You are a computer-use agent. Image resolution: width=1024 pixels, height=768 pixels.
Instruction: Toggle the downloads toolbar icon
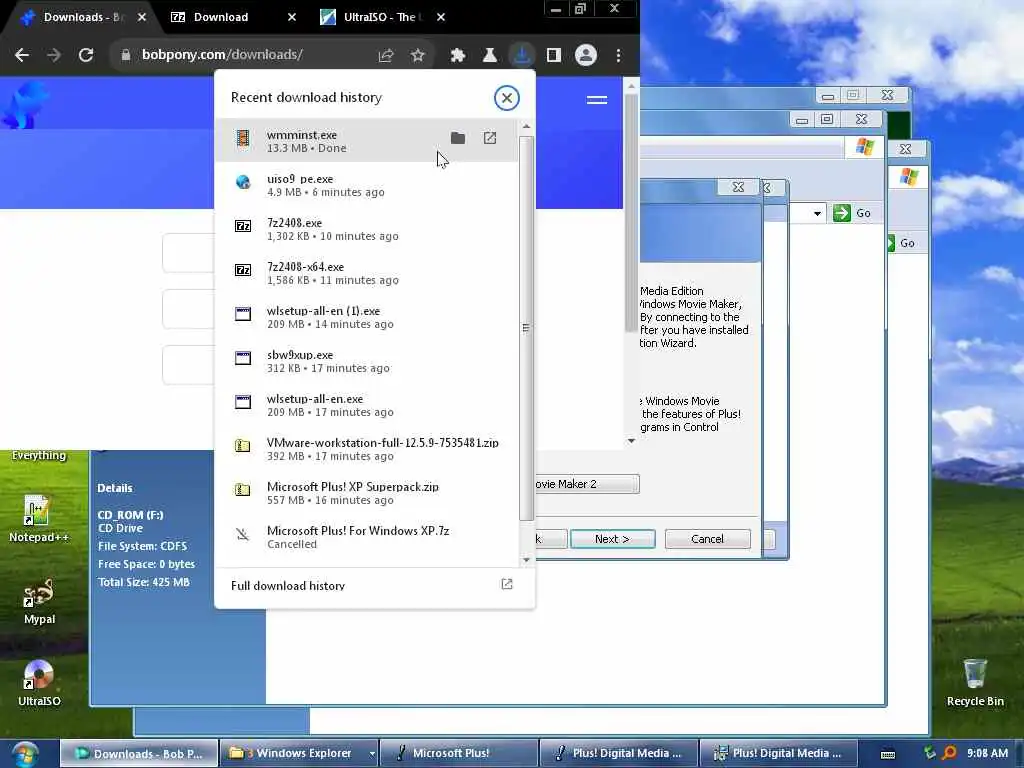[522, 56]
